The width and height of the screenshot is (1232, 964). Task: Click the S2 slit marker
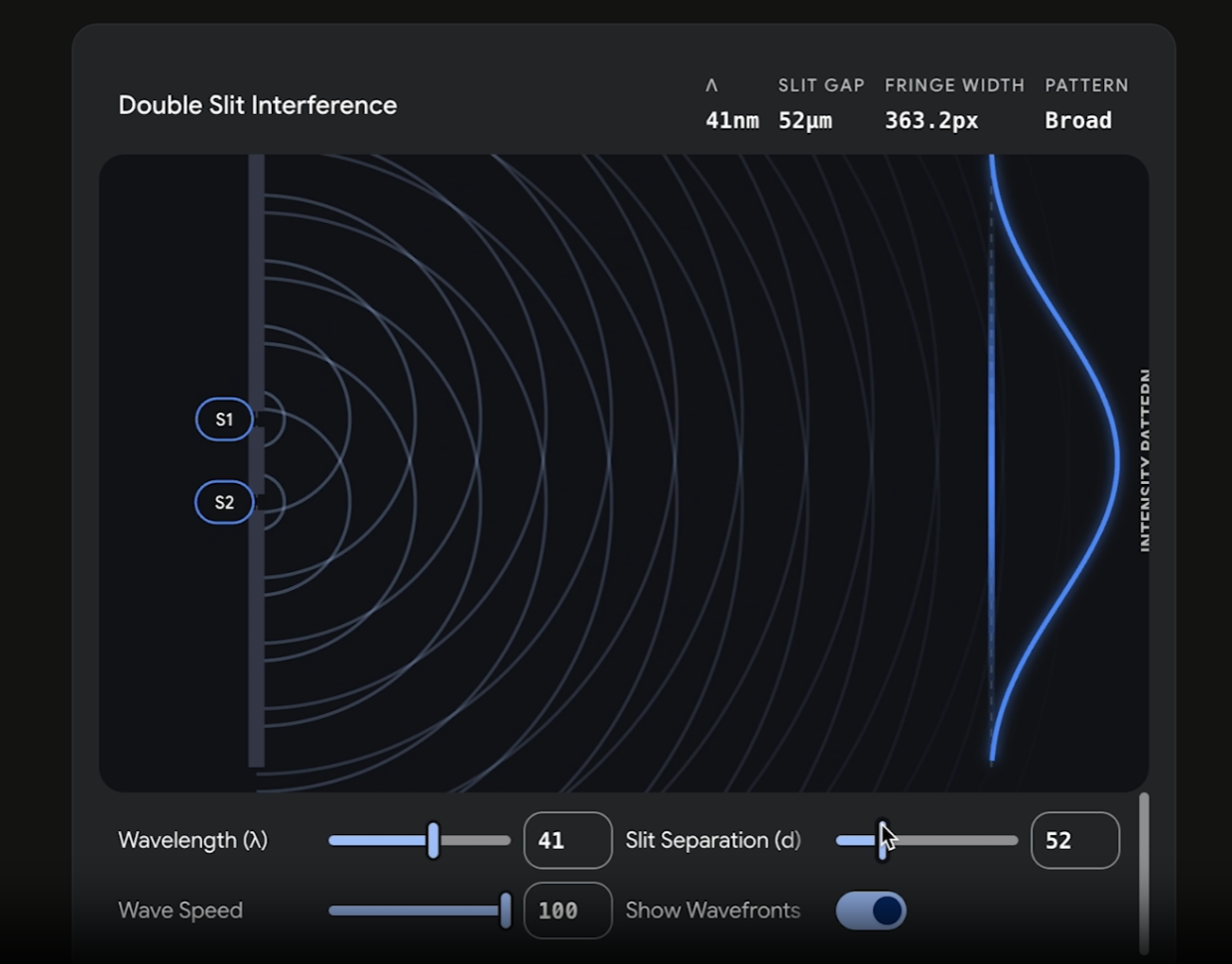point(224,503)
